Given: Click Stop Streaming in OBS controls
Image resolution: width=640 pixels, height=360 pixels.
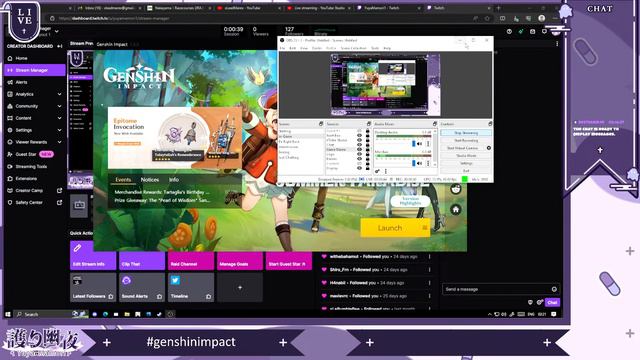Looking at the screenshot, I should 466,133.
